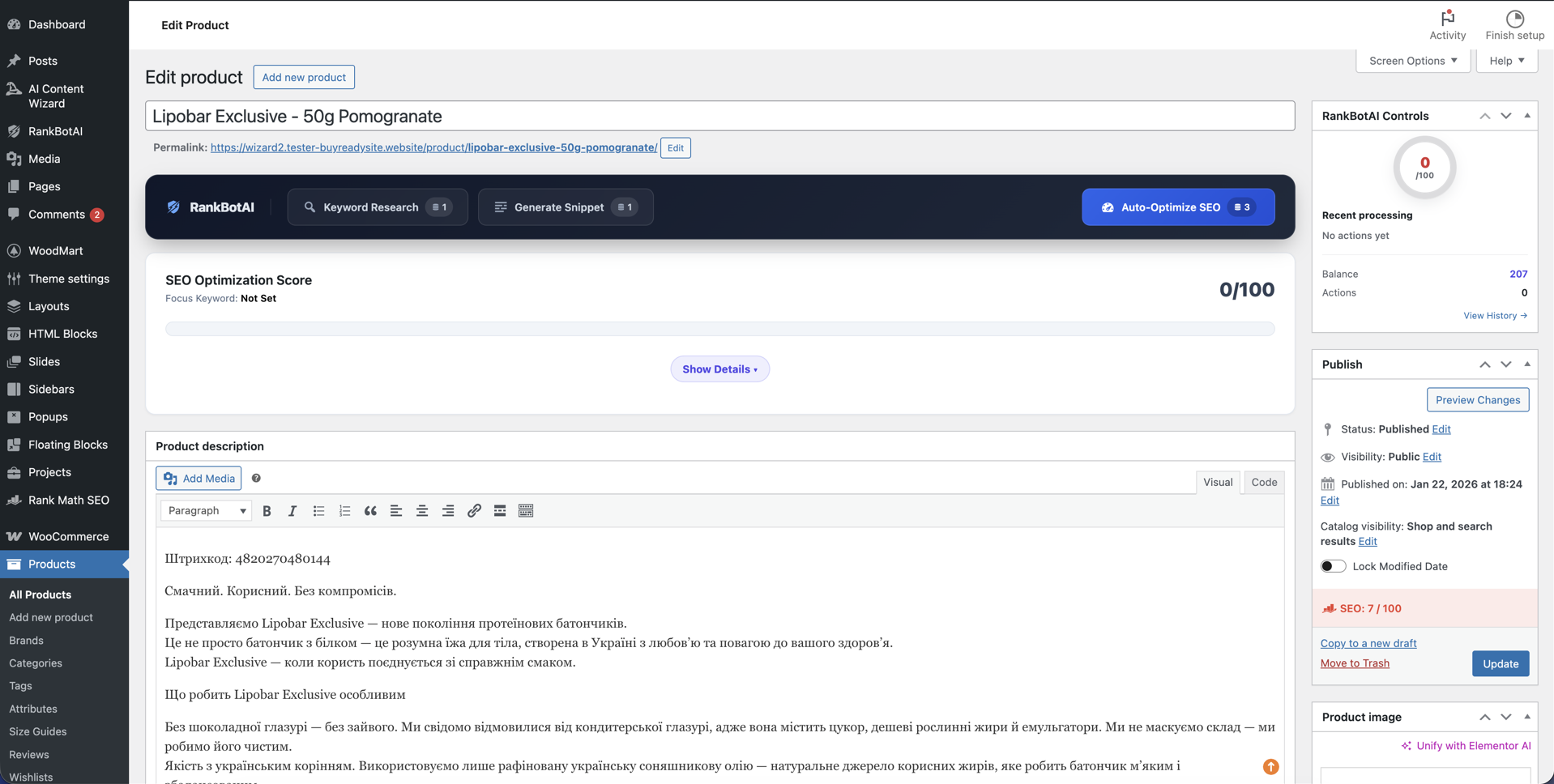The width and height of the screenshot is (1554, 784).
Task: Apply italic formatting to the description
Action: click(x=292, y=510)
